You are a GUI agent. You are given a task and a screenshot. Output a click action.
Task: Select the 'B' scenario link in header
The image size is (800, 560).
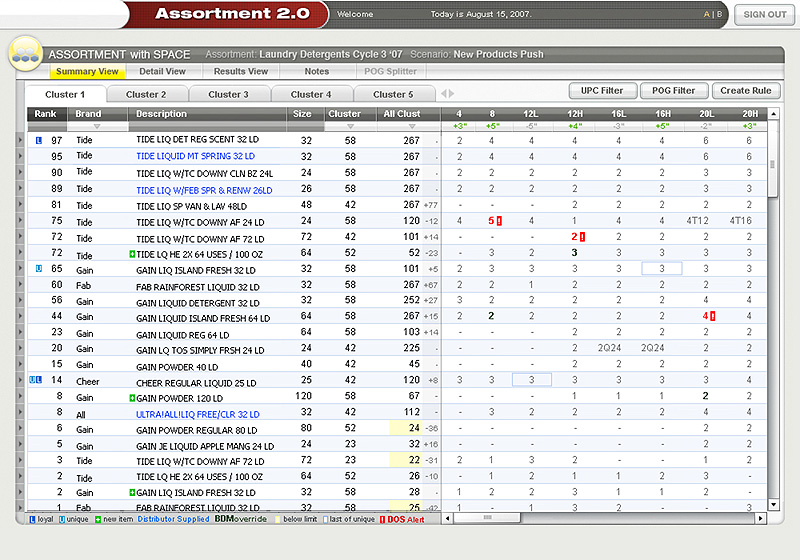point(719,14)
